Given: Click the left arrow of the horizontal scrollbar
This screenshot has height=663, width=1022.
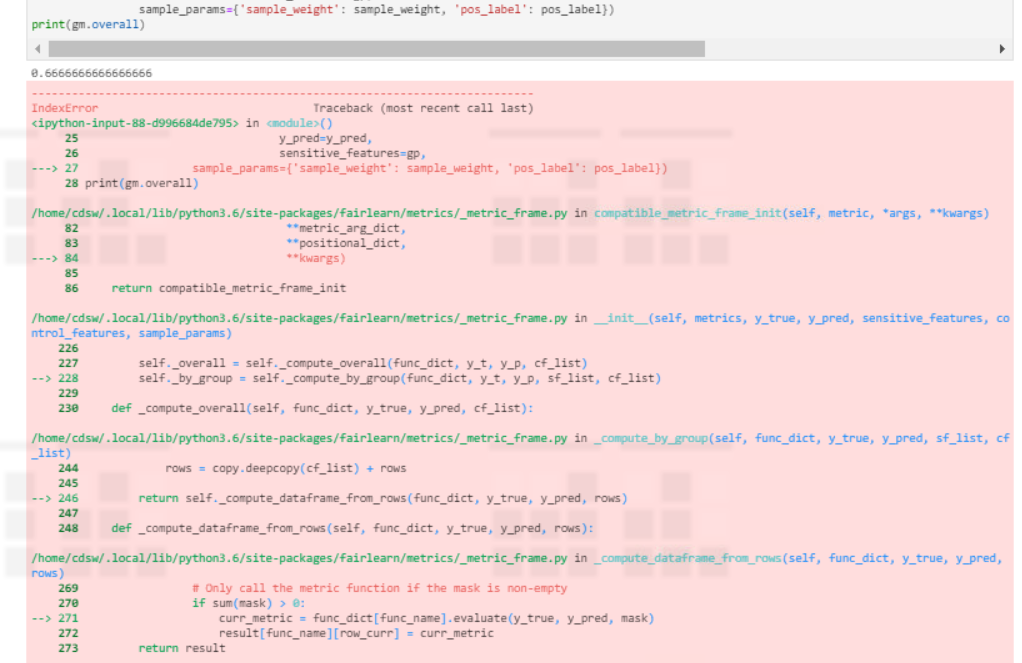Looking at the screenshot, I should click(x=38, y=49).
